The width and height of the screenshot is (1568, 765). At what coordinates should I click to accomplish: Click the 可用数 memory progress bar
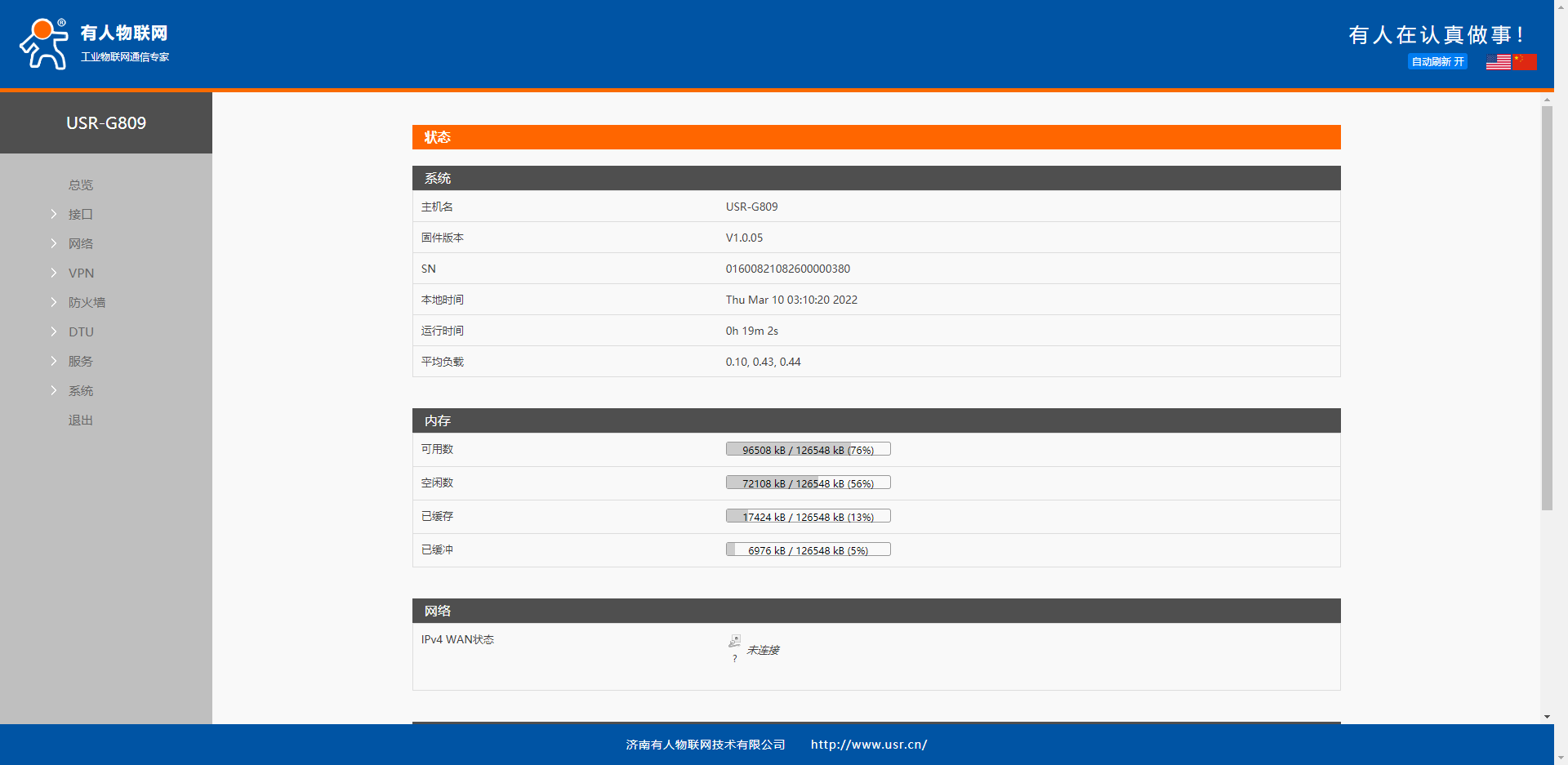808,449
